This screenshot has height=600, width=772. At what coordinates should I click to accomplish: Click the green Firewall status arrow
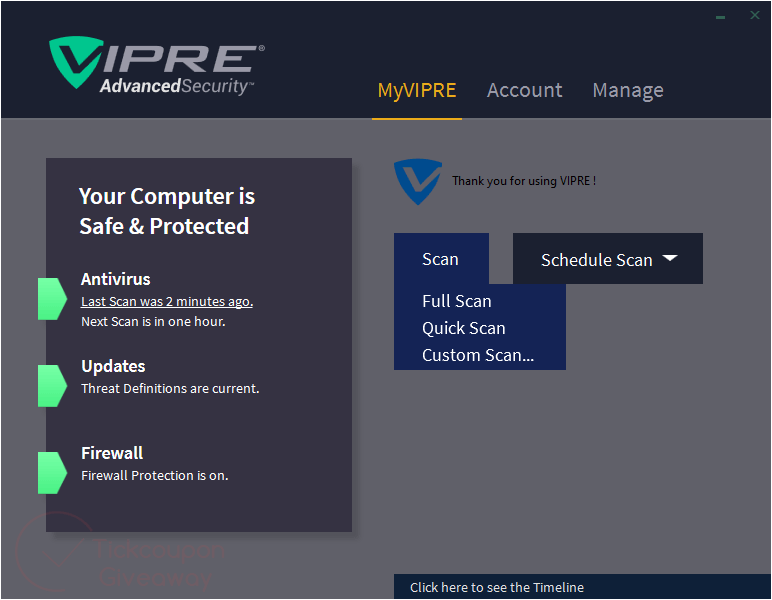click(x=52, y=473)
